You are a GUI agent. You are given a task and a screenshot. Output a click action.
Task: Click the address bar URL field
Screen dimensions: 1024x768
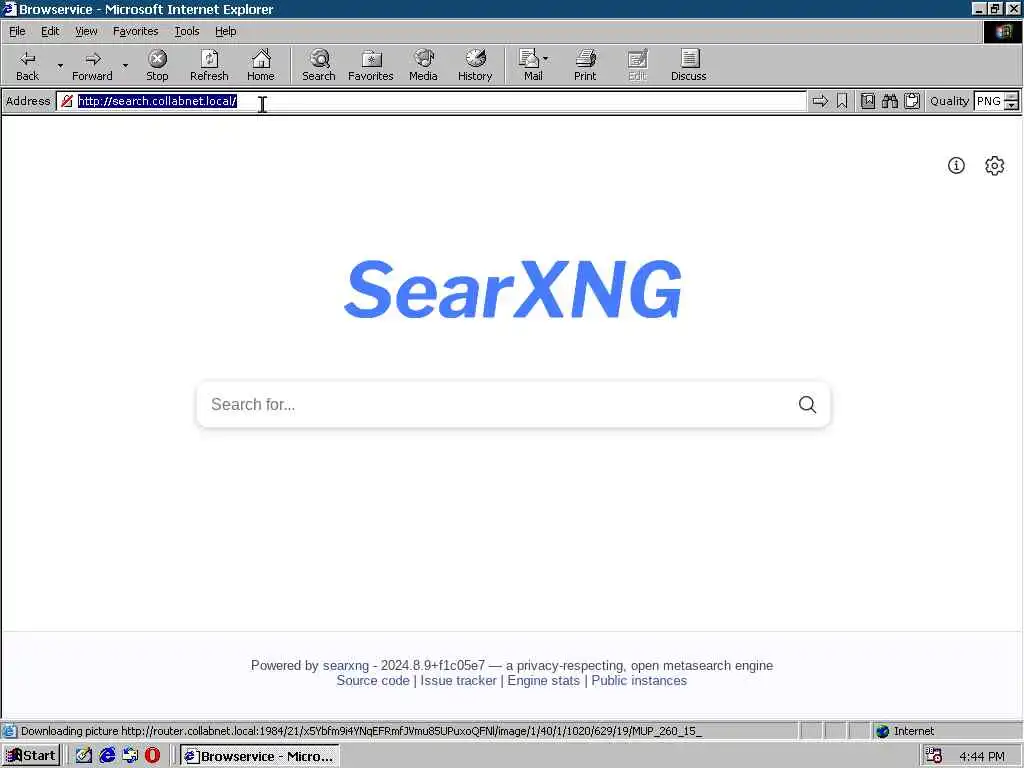[x=431, y=101]
